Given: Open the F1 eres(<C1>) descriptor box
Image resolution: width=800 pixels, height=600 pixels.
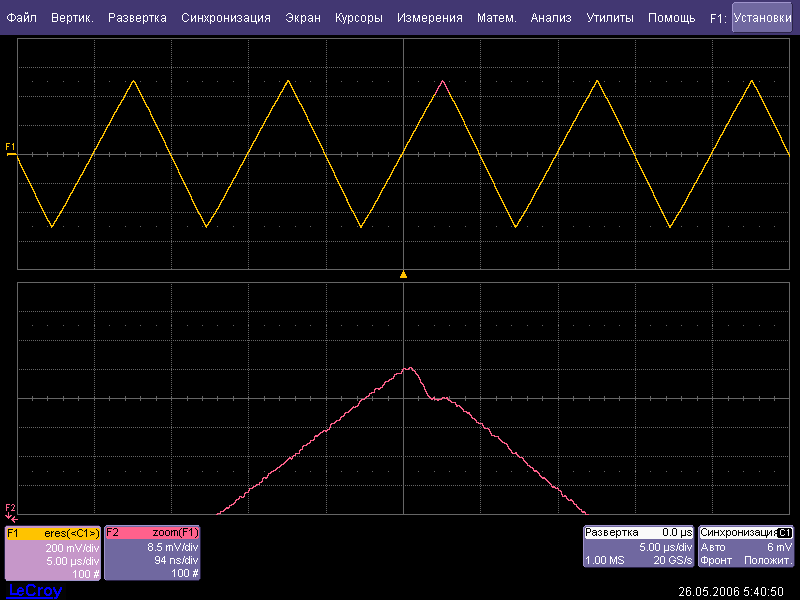Looking at the screenshot, I should pyautogui.click(x=53, y=553).
